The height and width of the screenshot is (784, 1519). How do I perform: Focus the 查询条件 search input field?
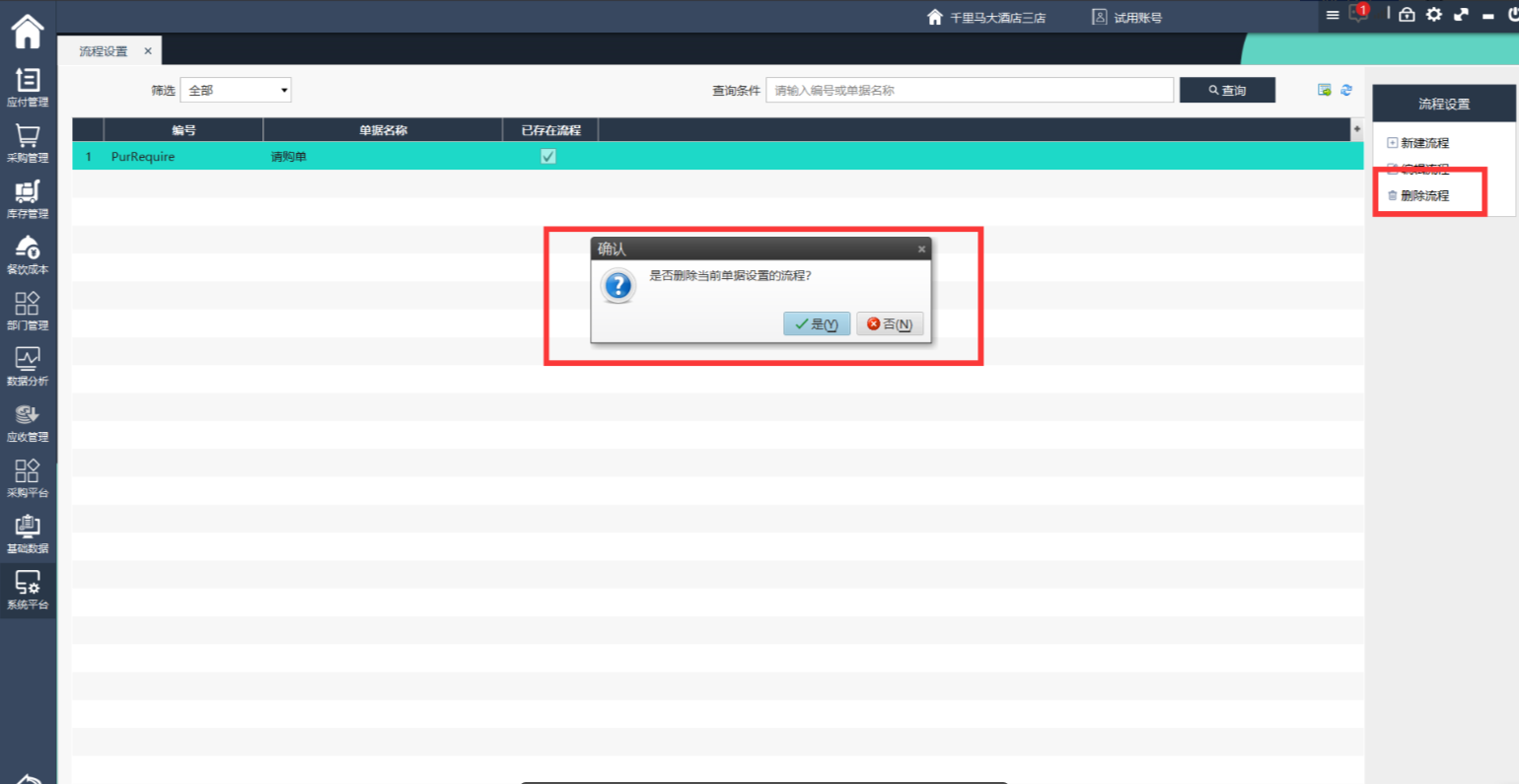(x=969, y=91)
